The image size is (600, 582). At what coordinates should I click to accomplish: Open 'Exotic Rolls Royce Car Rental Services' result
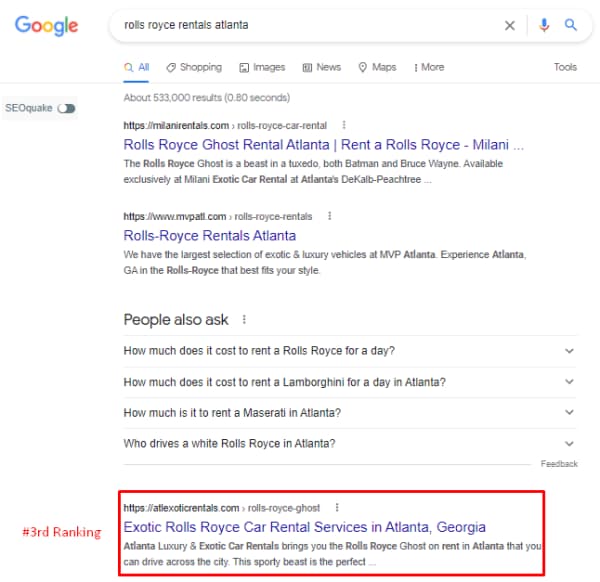pos(305,527)
